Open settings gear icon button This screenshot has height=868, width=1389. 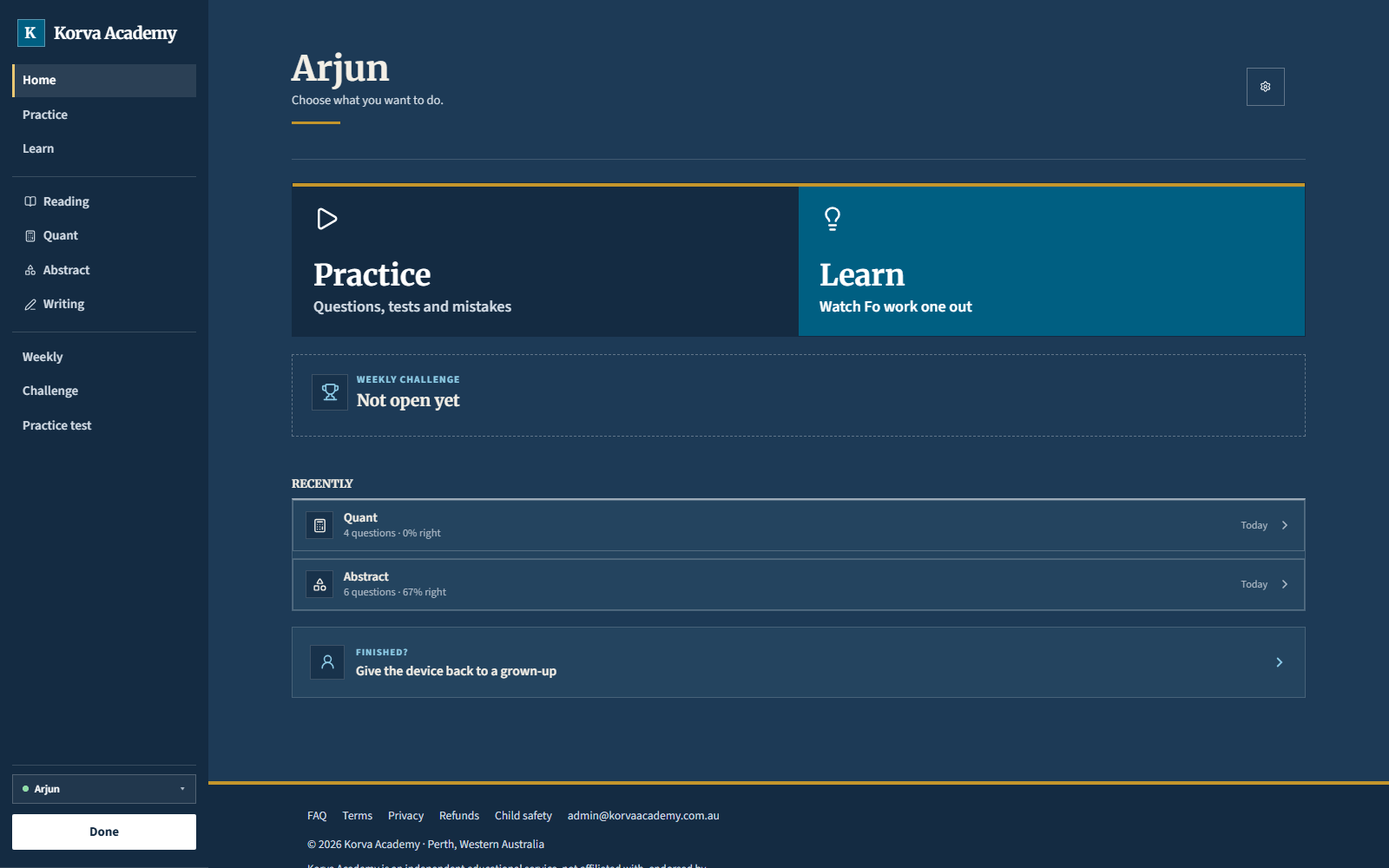pyautogui.click(x=1265, y=87)
